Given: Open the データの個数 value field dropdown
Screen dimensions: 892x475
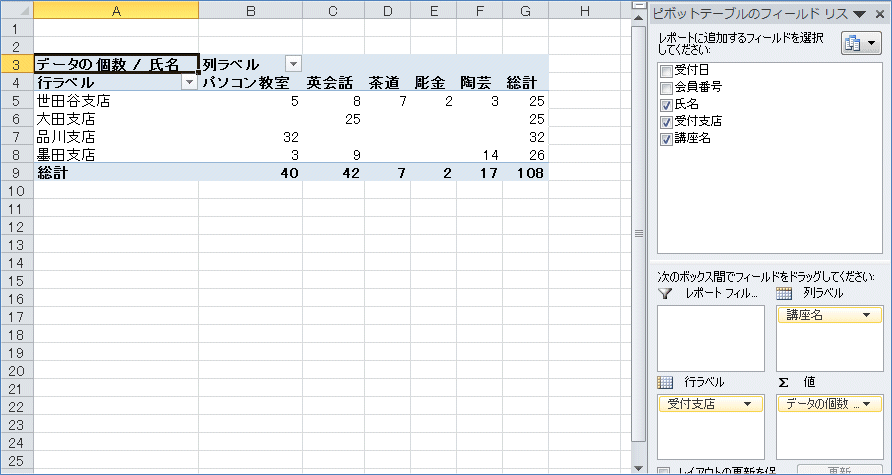Looking at the screenshot, I should tap(867, 404).
